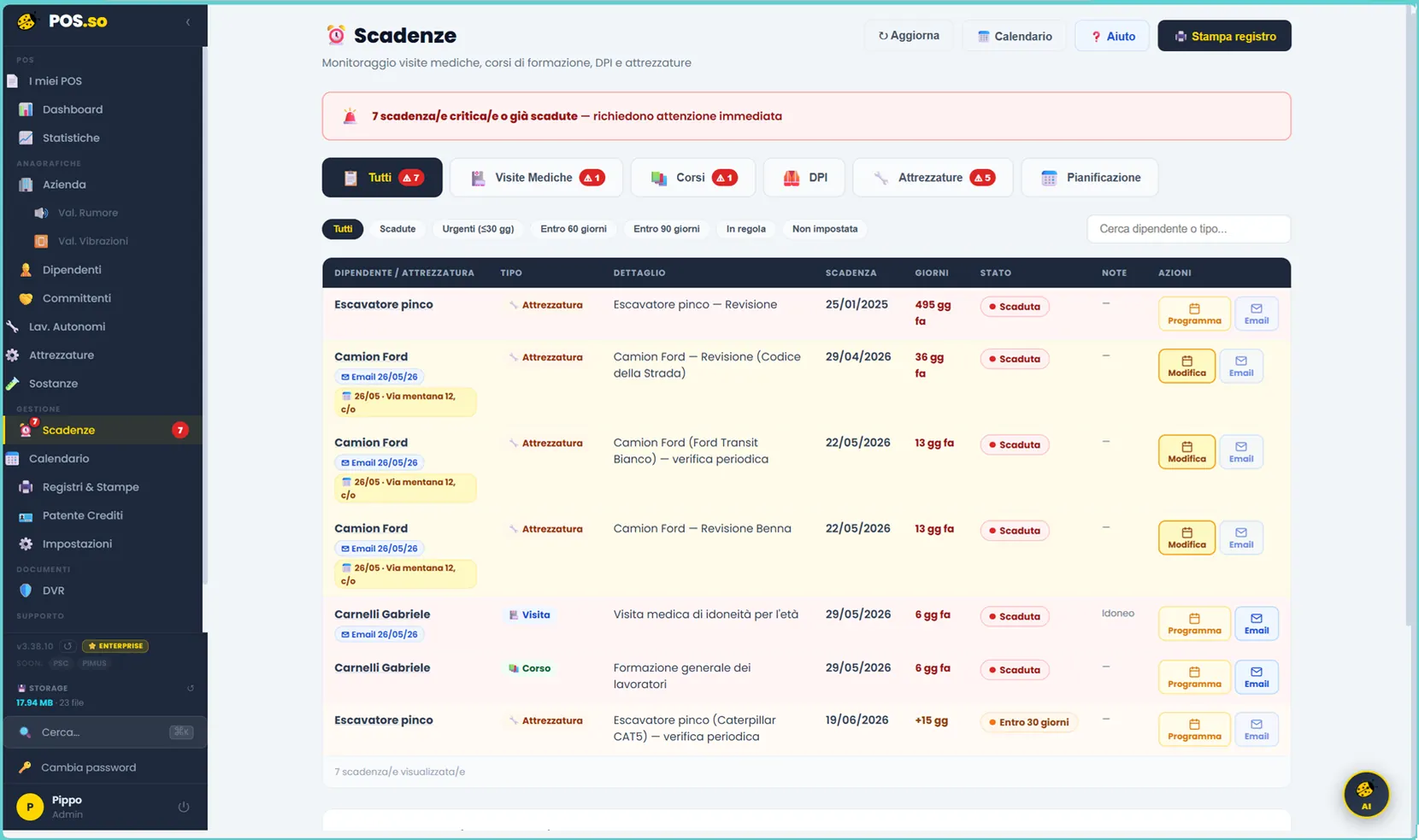Send Email for Carnelli Gabriele Visita row
Image resolution: width=1419 pixels, height=840 pixels.
[1256, 624]
